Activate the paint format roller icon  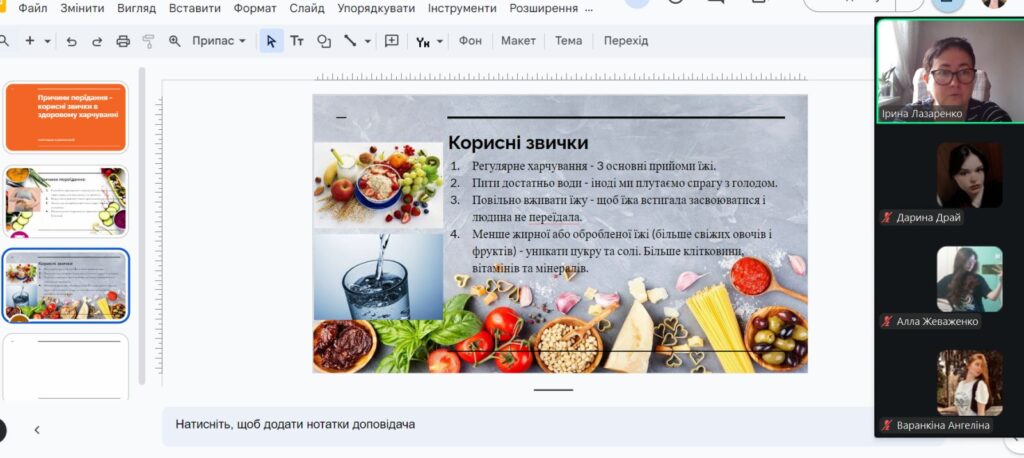tap(148, 41)
